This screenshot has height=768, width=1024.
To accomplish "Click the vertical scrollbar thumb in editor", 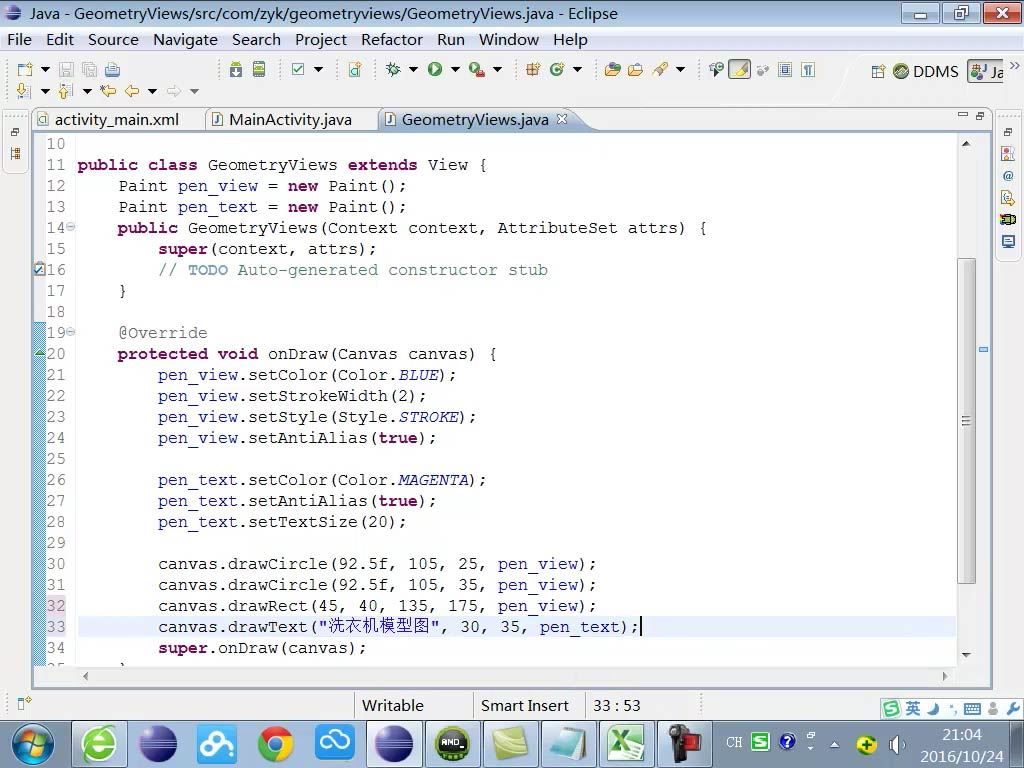I will point(966,420).
